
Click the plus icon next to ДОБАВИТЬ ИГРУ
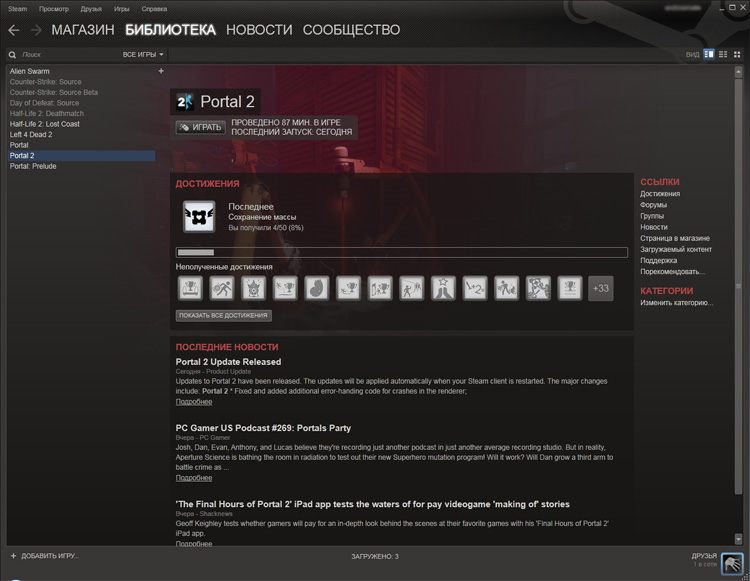coord(13,556)
